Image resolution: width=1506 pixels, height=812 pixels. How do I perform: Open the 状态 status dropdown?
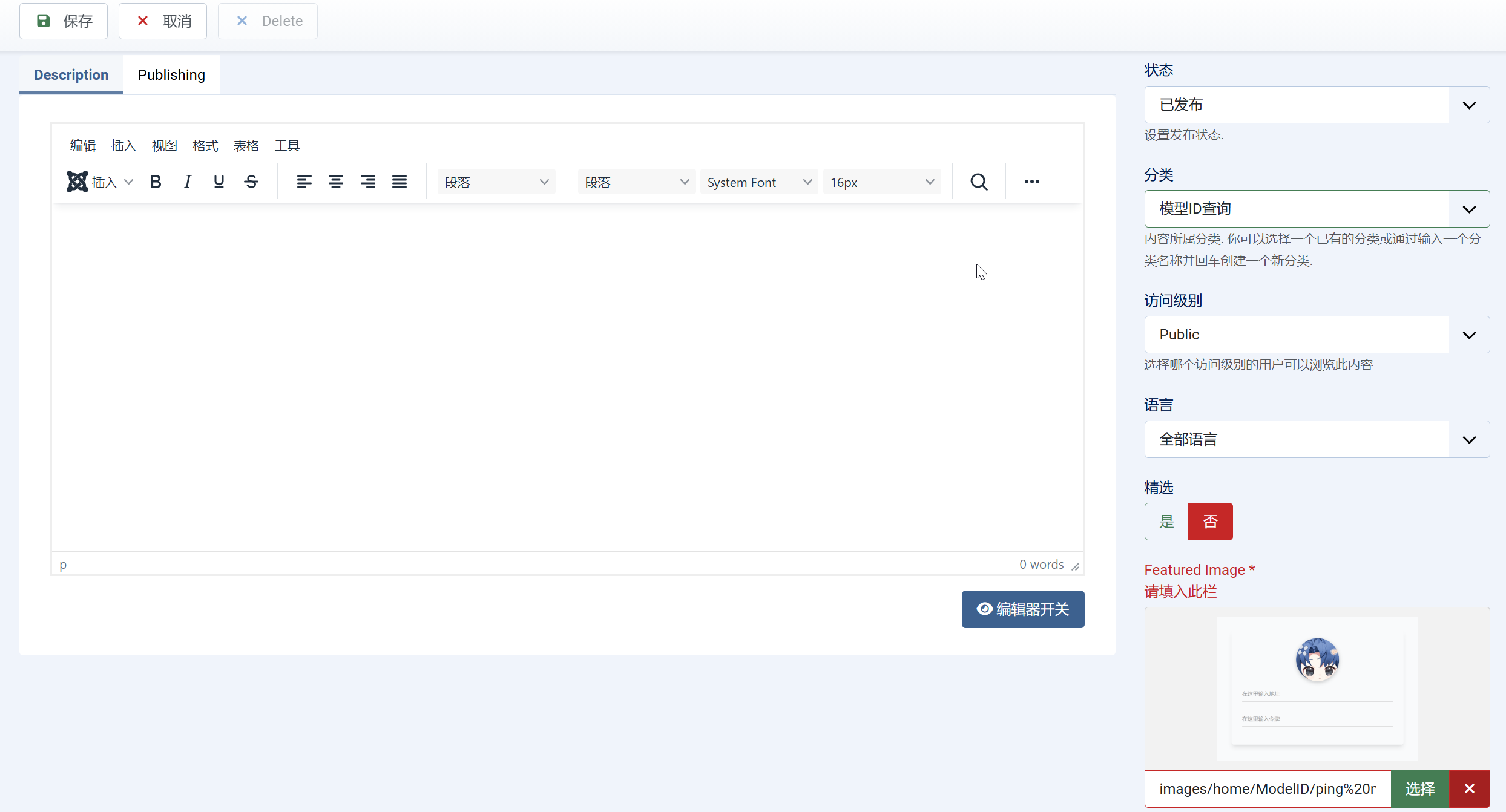pyautogui.click(x=1317, y=105)
